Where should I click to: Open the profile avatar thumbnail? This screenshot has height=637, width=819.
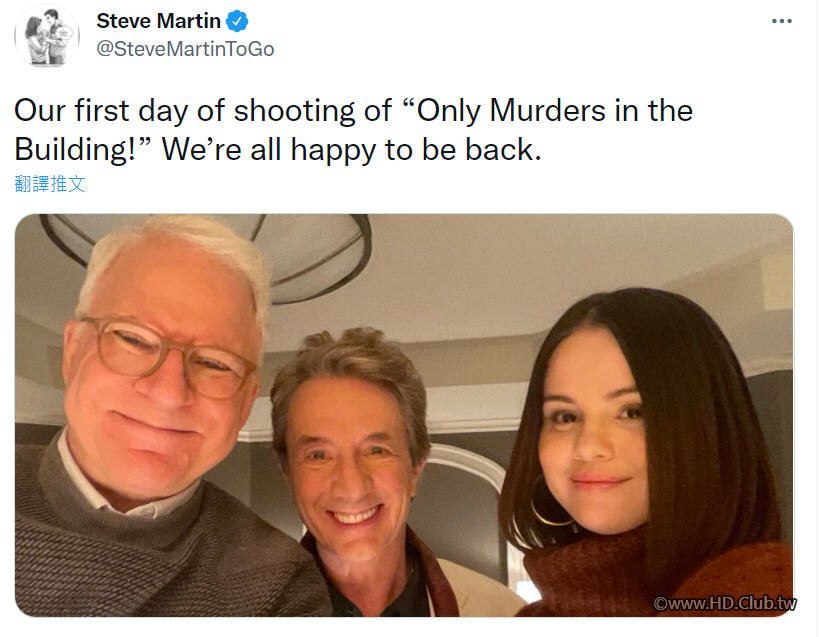(x=47, y=35)
